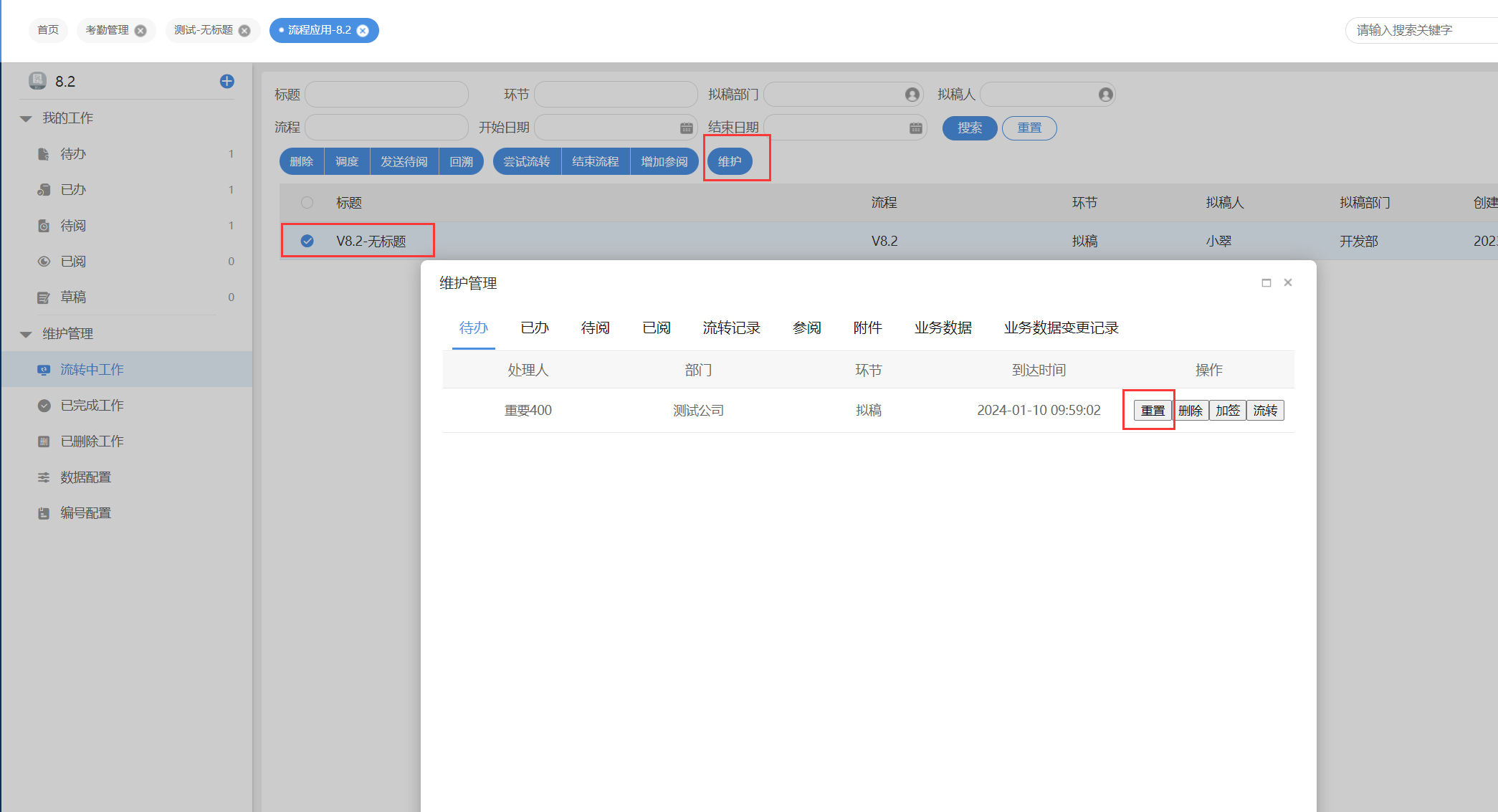Open the 拟稿人 selector field
The width and height of the screenshot is (1498, 812).
(1039, 95)
